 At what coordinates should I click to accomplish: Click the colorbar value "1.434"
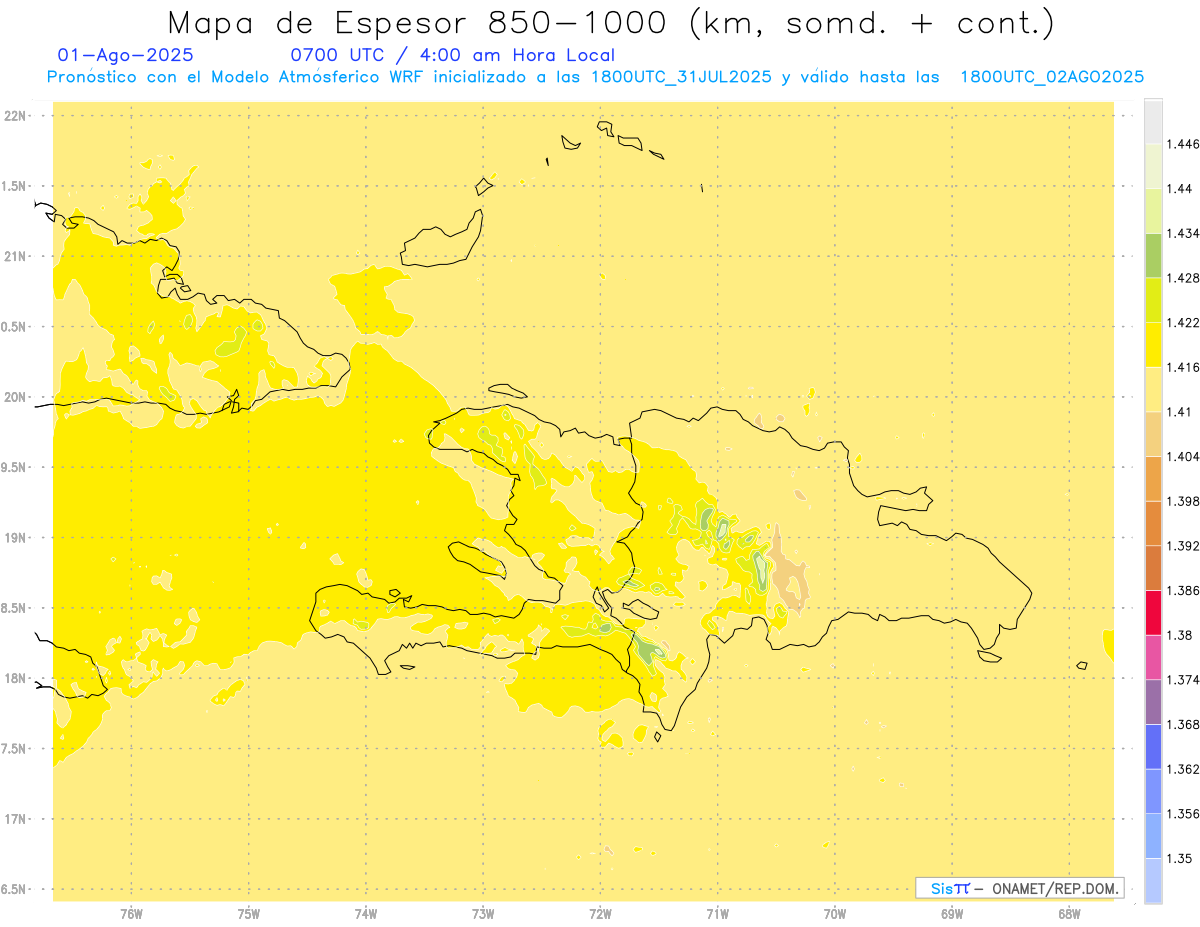pyautogui.click(x=1185, y=233)
